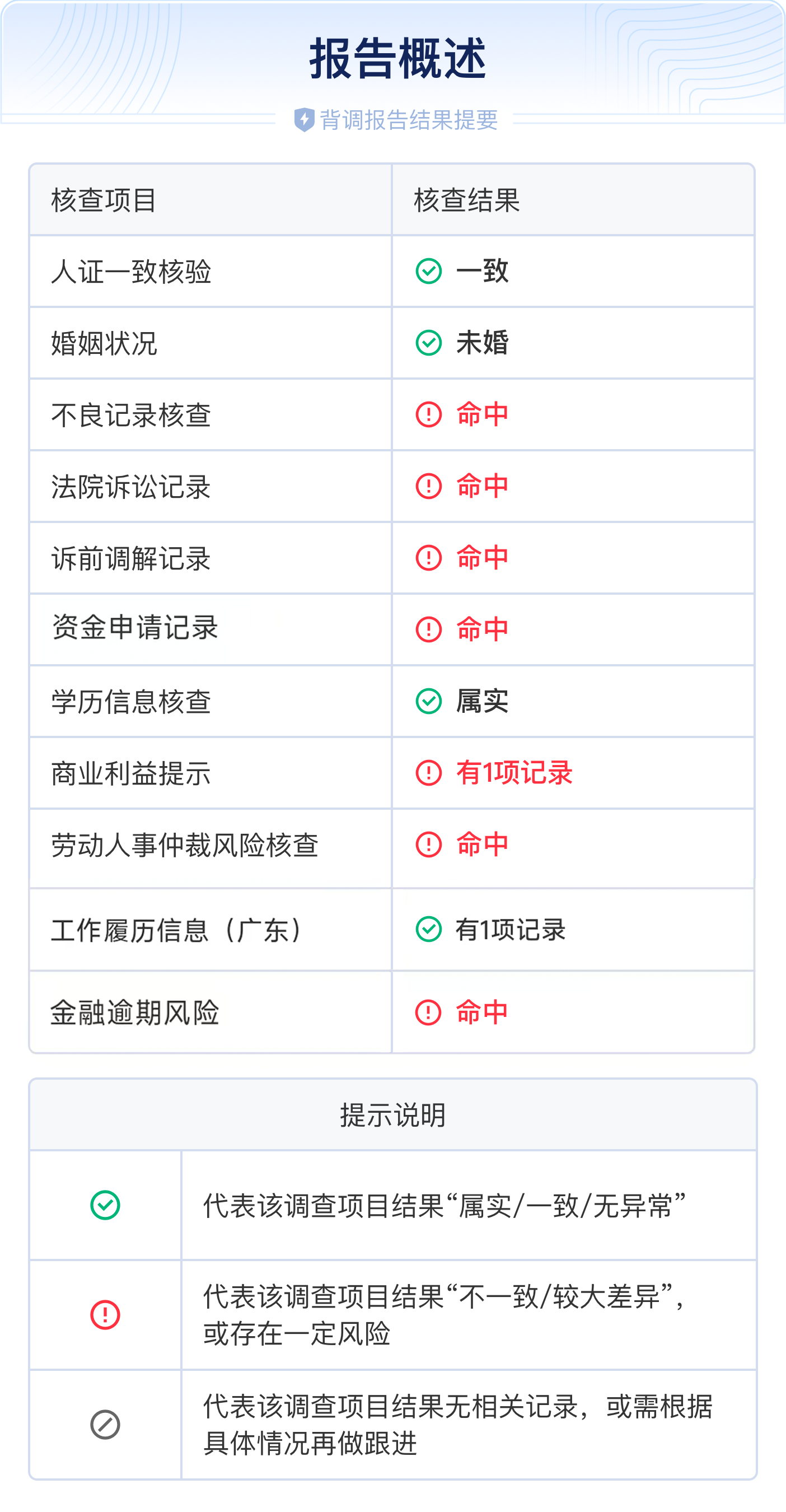The width and height of the screenshot is (786, 1512).
Task: Click the warning icon for 诉前调解记录
Action: tap(429, 558)
